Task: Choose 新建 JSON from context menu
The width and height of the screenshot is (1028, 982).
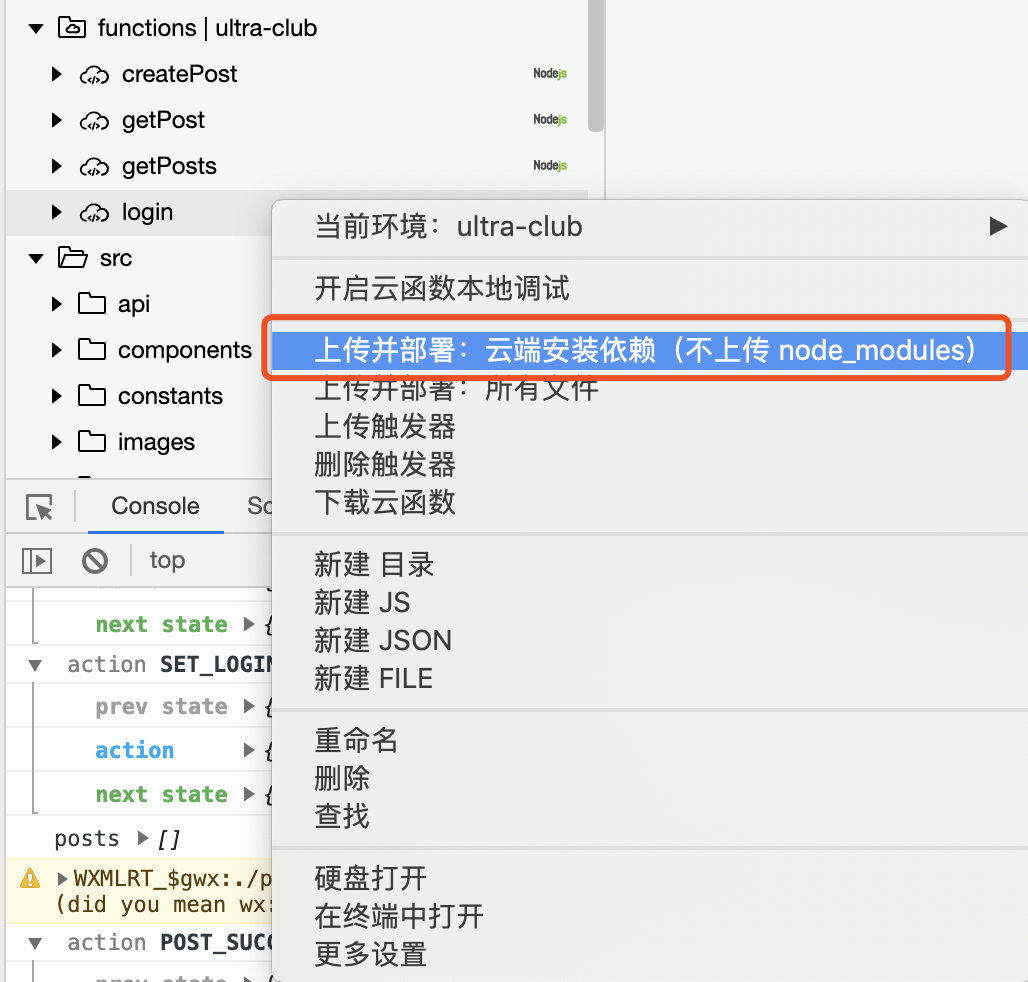Action: tap(383, 640)
